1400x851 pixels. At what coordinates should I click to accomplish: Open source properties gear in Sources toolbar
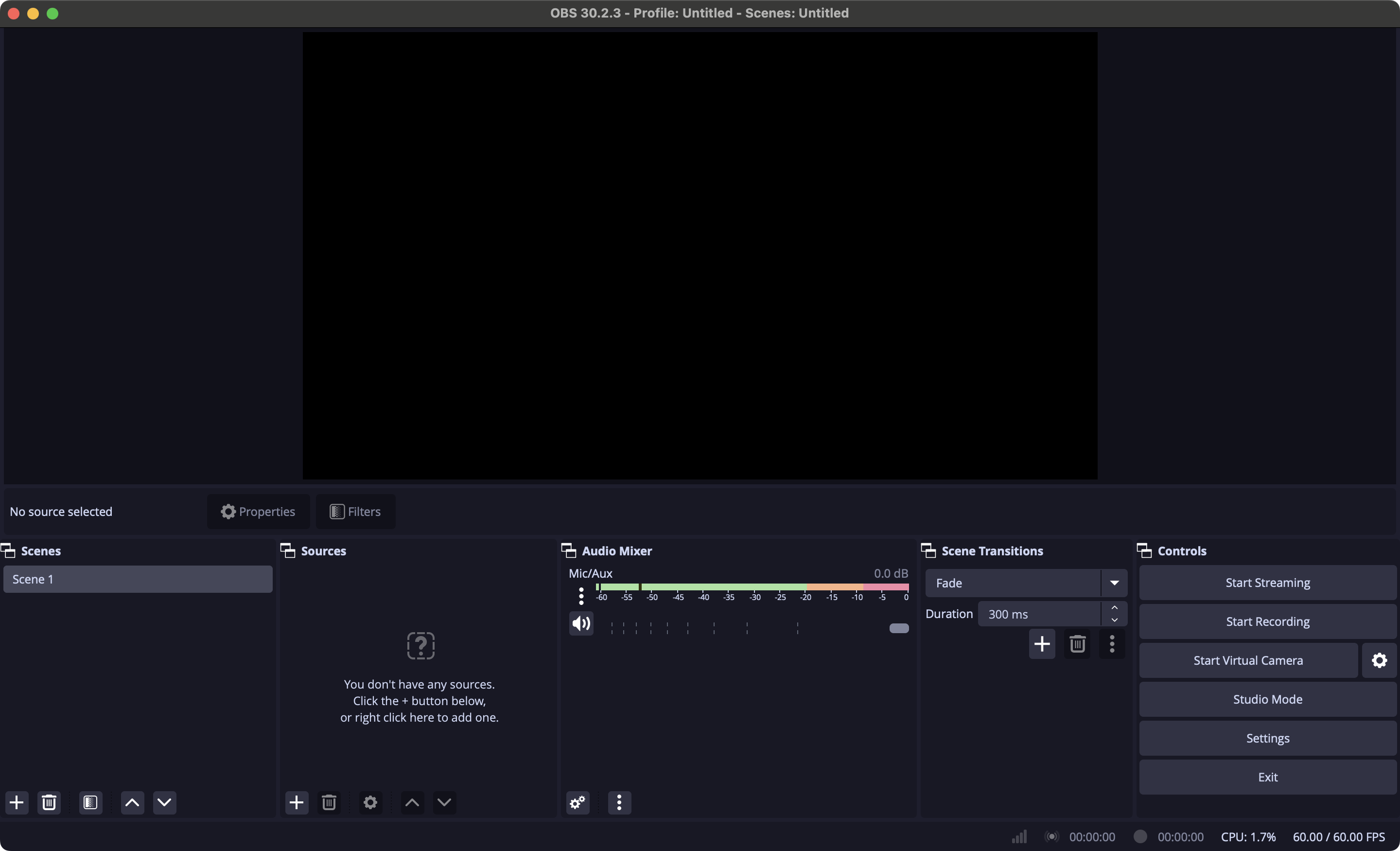[x=370, y=802]
